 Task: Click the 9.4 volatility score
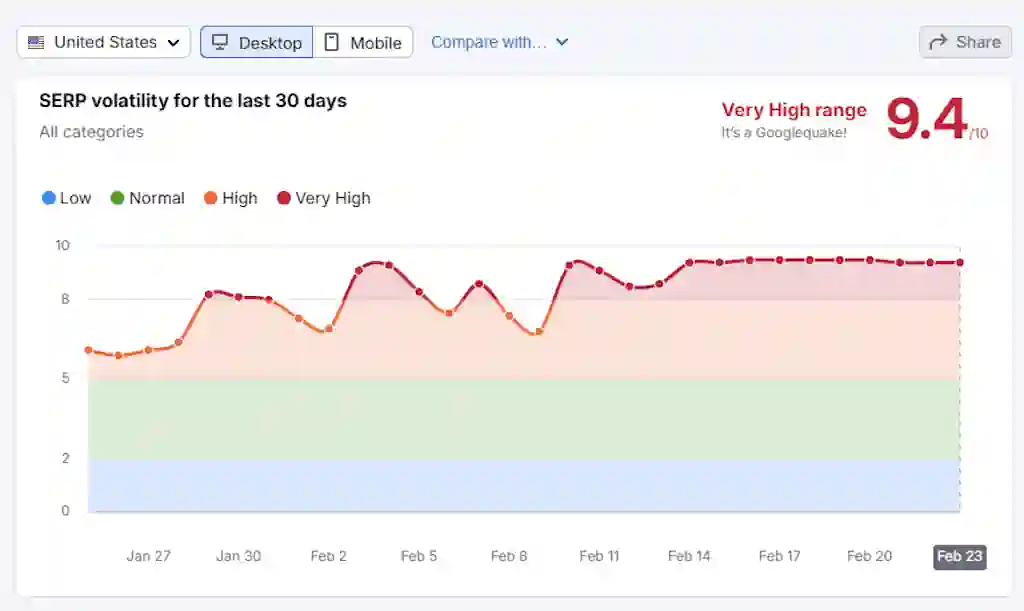[x=926, y=119]
